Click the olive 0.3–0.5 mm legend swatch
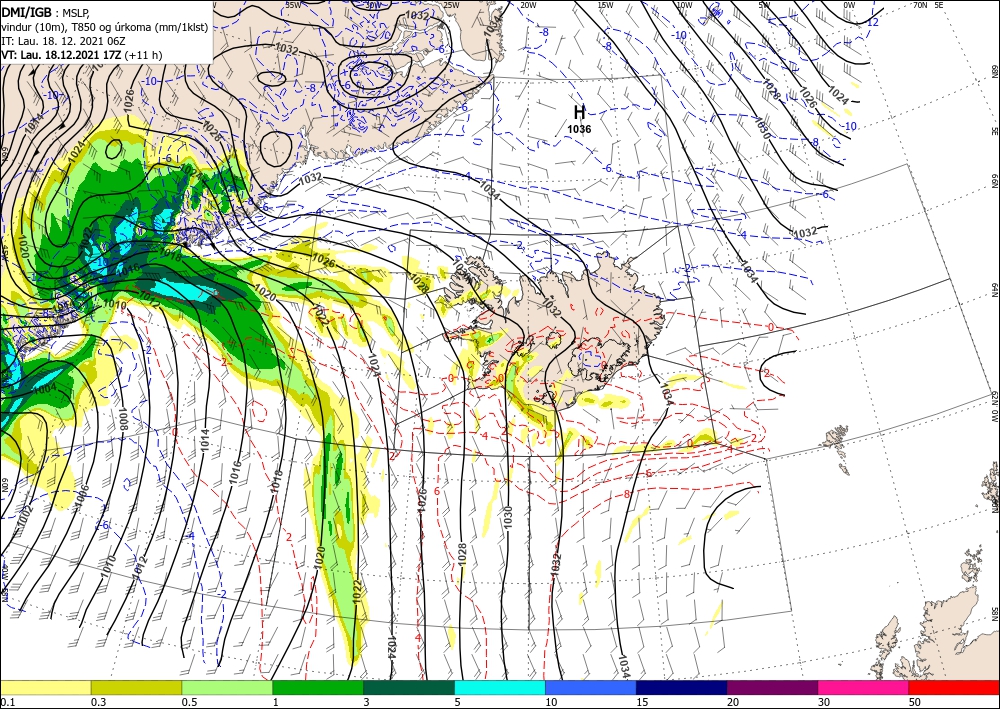1000x709 pixels. pyautogui.click(x=136, y=687)
